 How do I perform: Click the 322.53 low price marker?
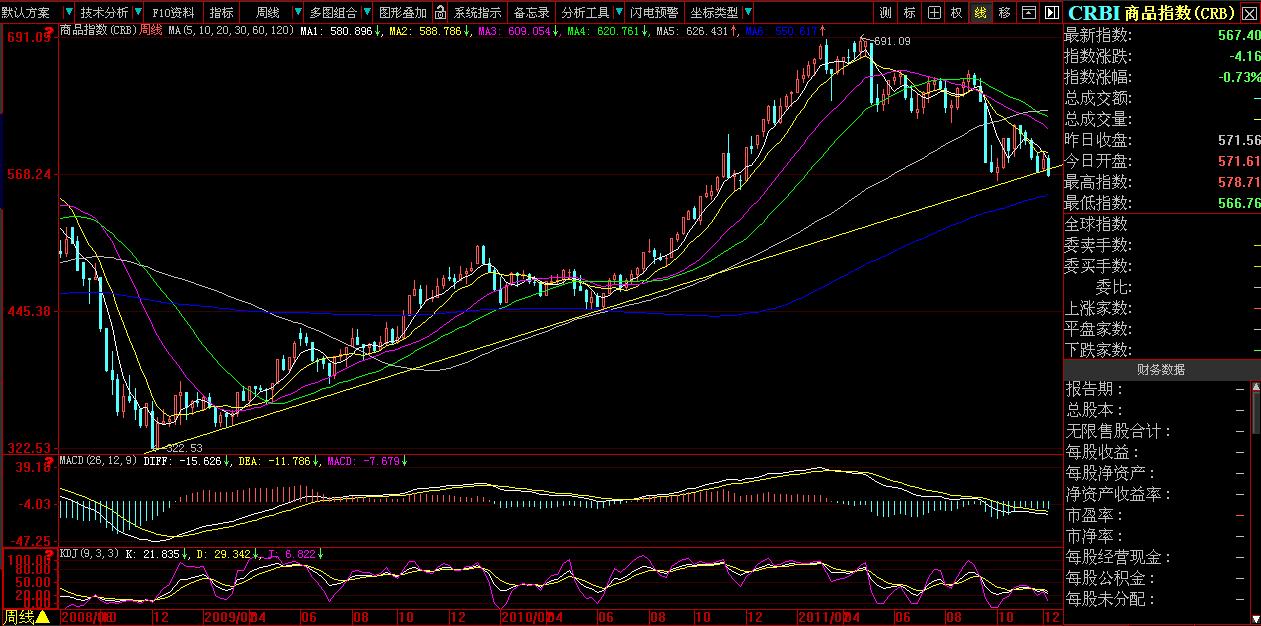[184, 447]
